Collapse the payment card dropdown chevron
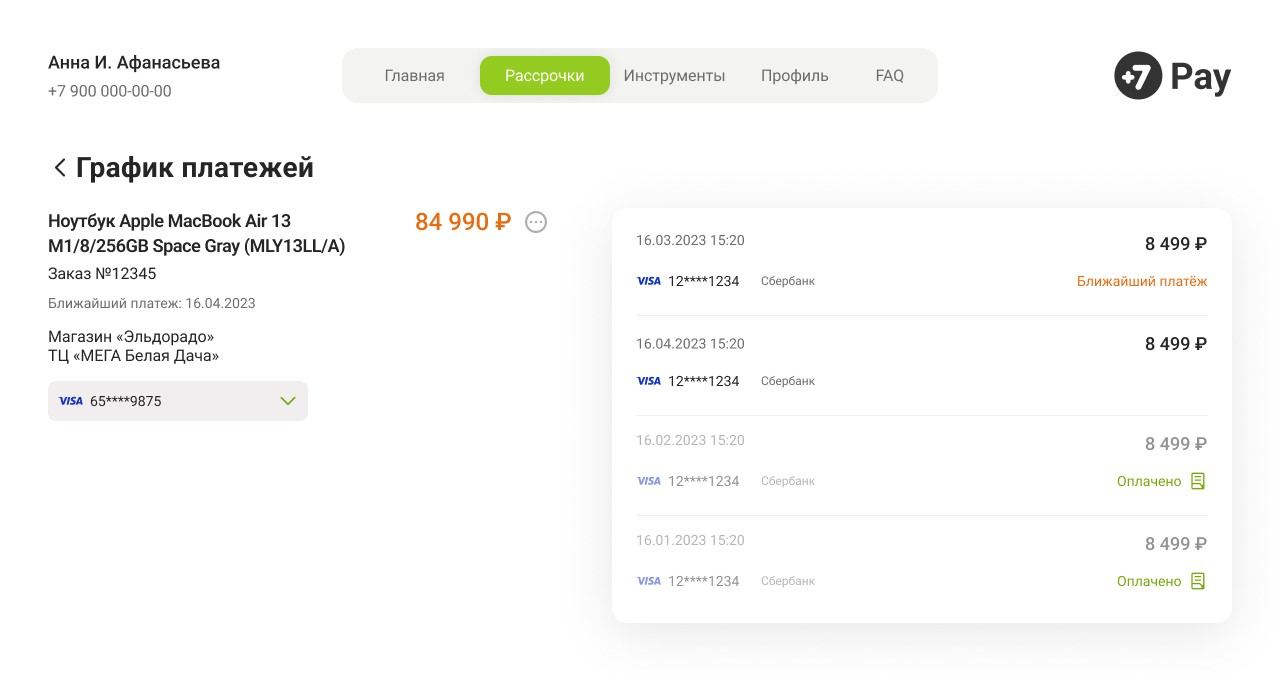Image resolution: width=1280 pixels, height=674 pixels. [288, 401]
